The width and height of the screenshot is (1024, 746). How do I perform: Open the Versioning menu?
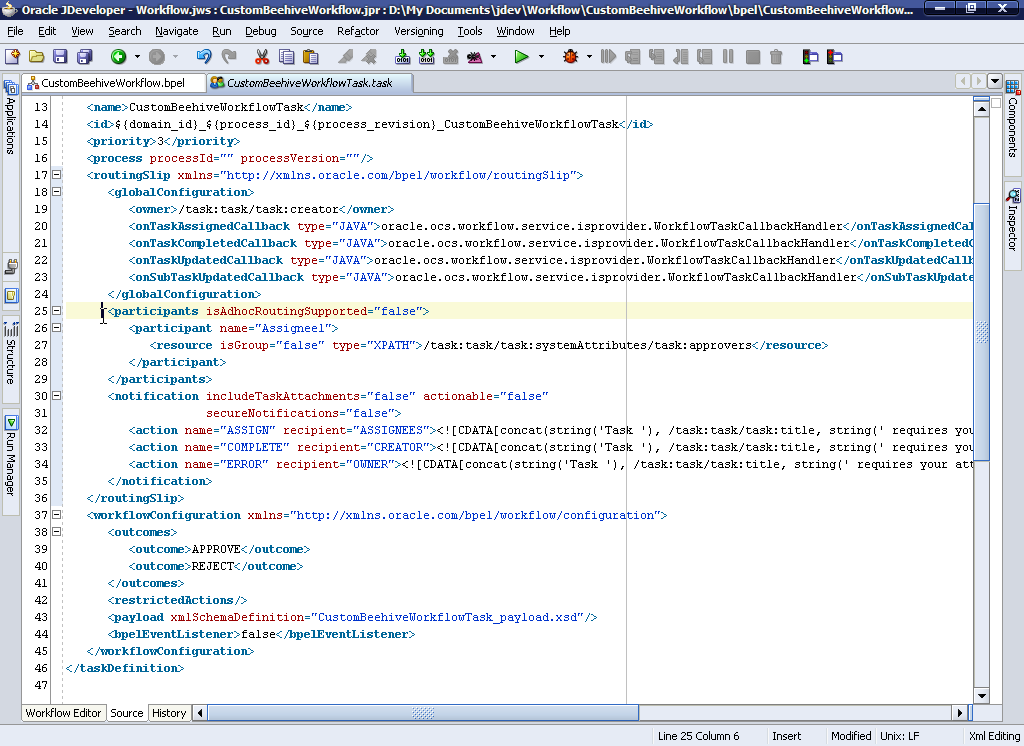tap(418, 31)
